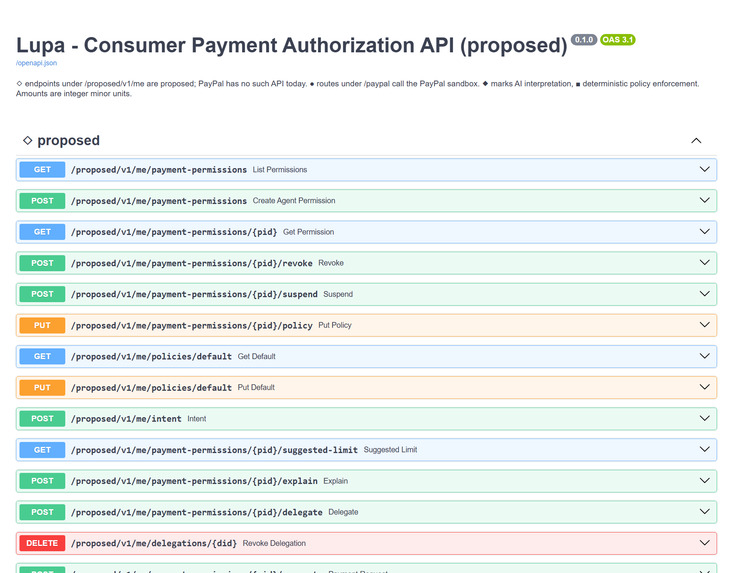The width and height of the screenshot is (733, 573).
Task: Click POST badge for the intent endpoint
Action: (x=42, y=419)
